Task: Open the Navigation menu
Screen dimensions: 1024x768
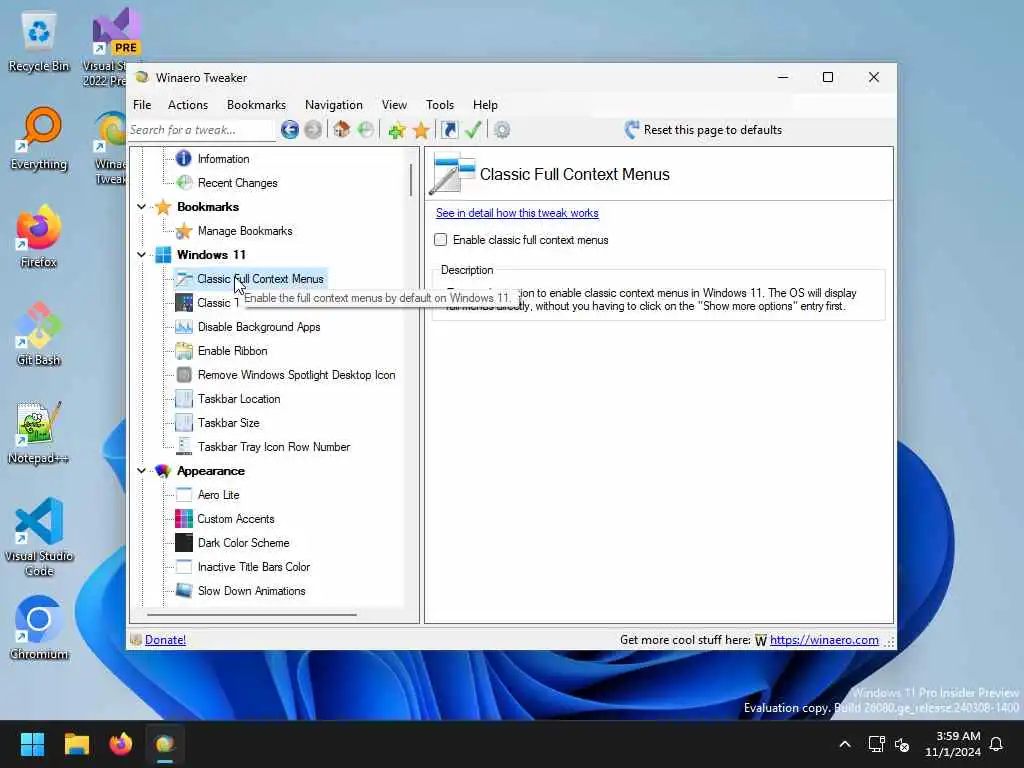Action: coord(334,105)
